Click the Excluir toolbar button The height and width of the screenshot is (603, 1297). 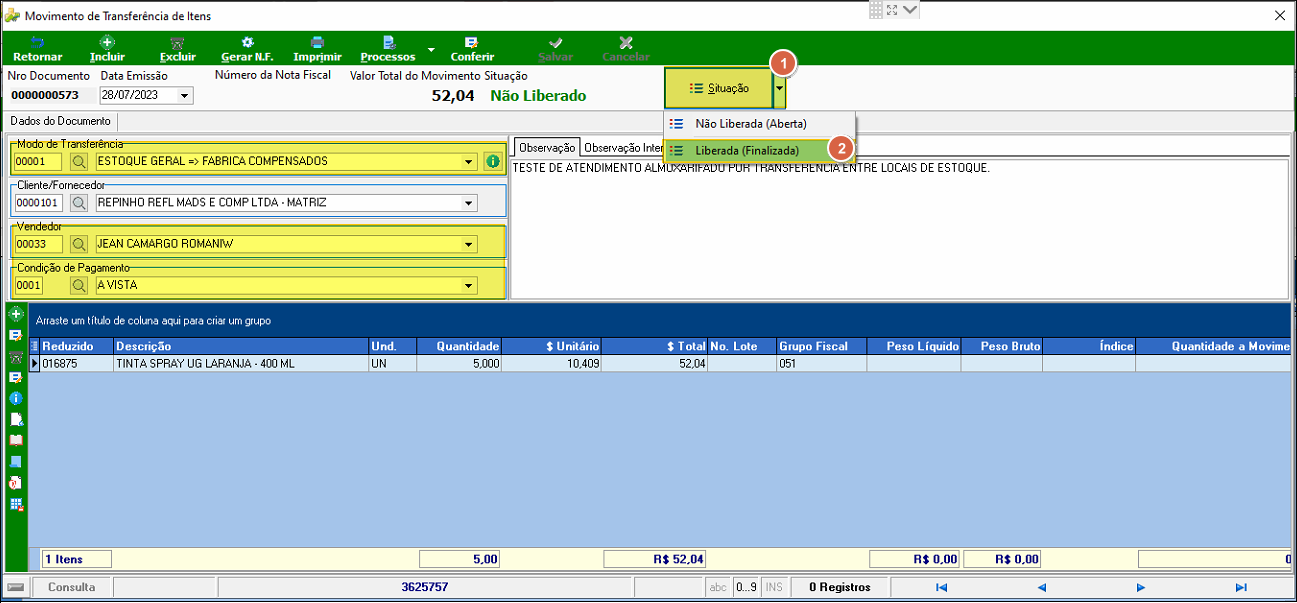(178, 49)
